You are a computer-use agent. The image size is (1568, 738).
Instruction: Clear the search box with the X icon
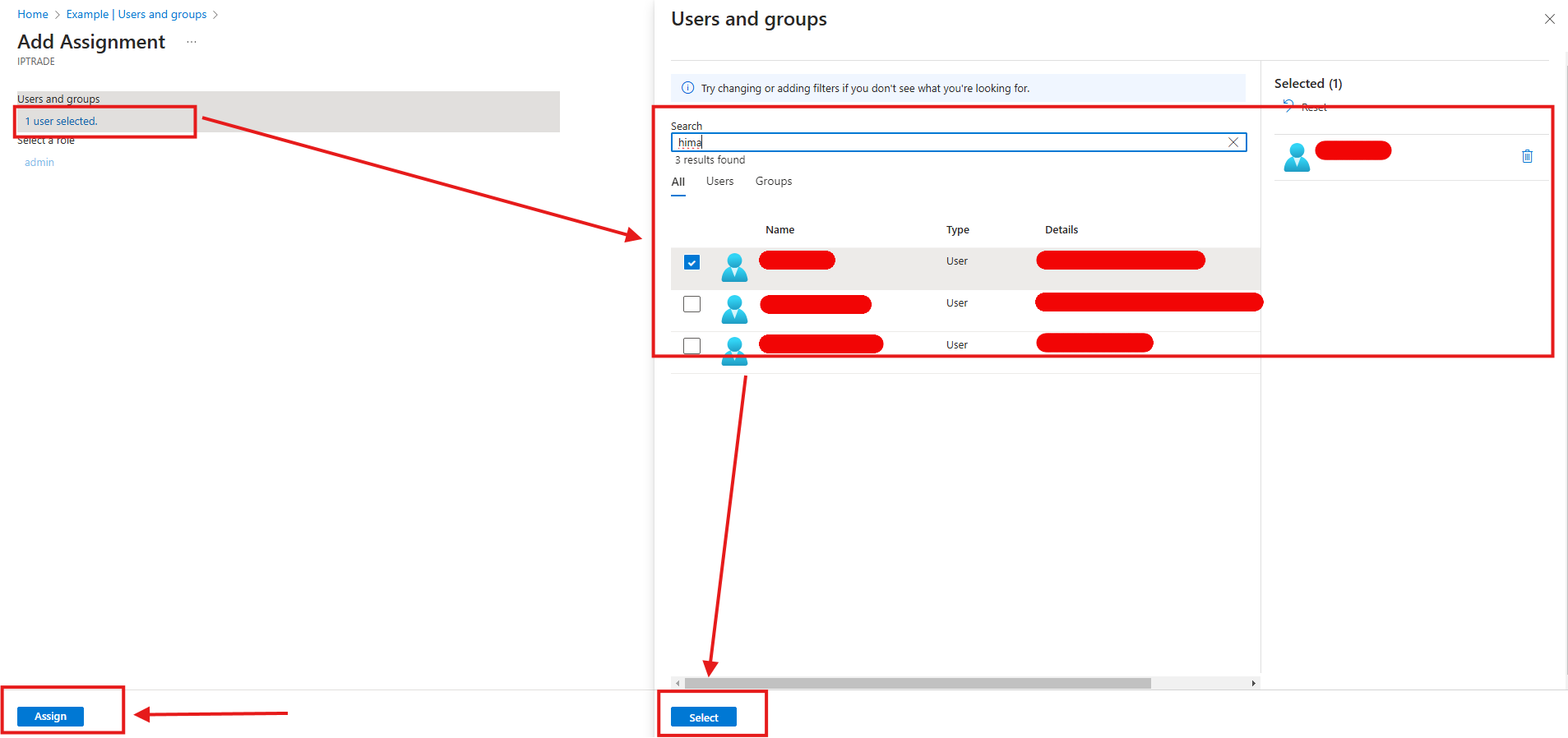pos(1233,142)
